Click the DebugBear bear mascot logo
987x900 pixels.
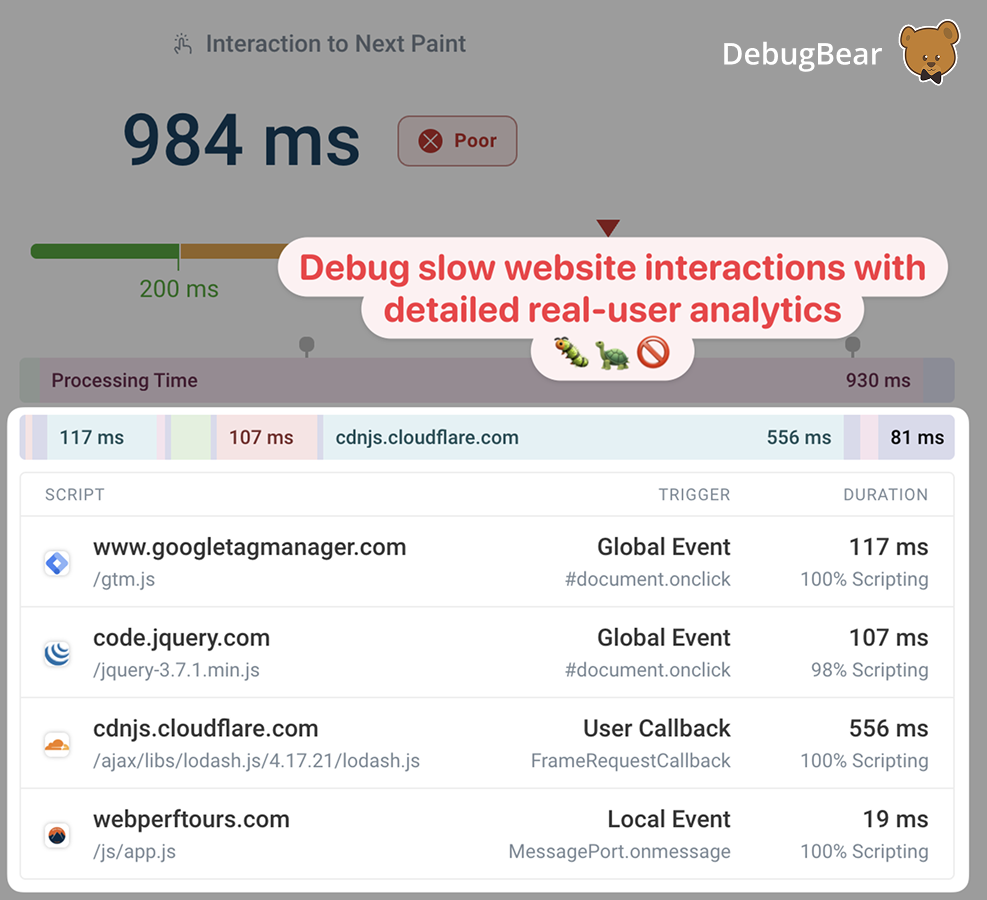point(930,52)
